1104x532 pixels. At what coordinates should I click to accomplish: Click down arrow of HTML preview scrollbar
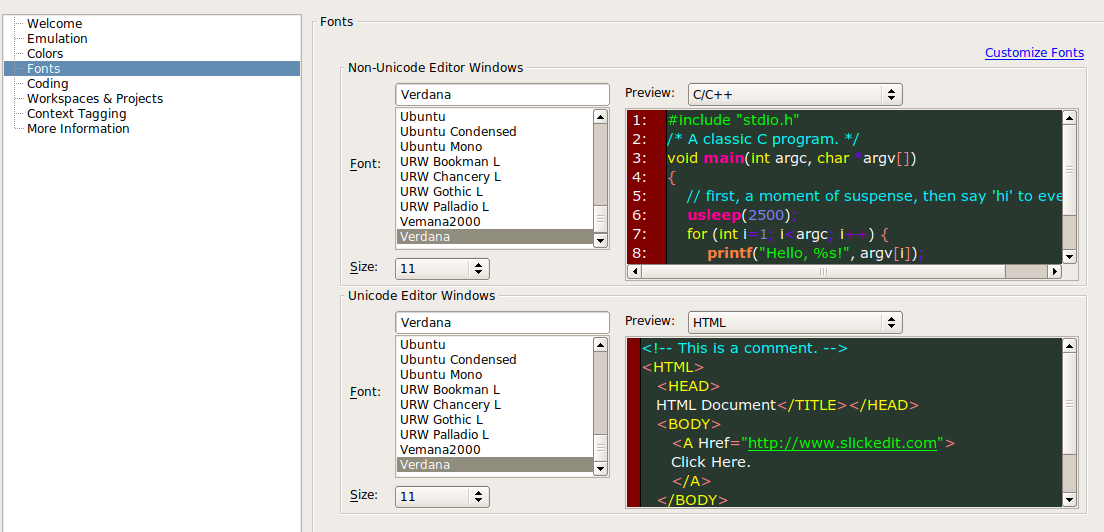tap(1070, 500)
